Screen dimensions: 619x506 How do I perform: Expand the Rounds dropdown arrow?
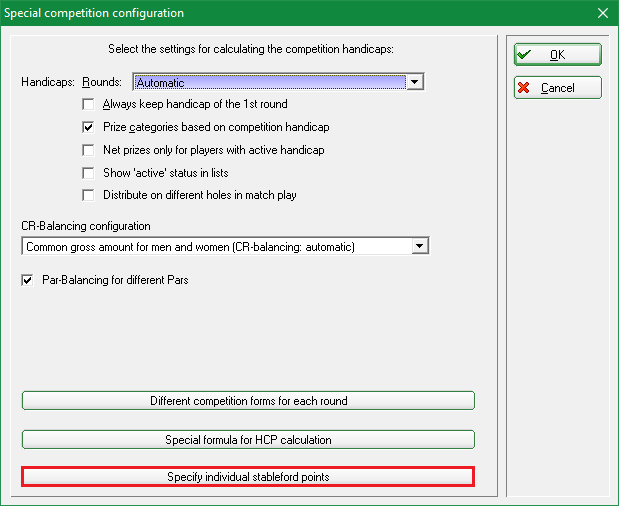(x=417, y=82)
